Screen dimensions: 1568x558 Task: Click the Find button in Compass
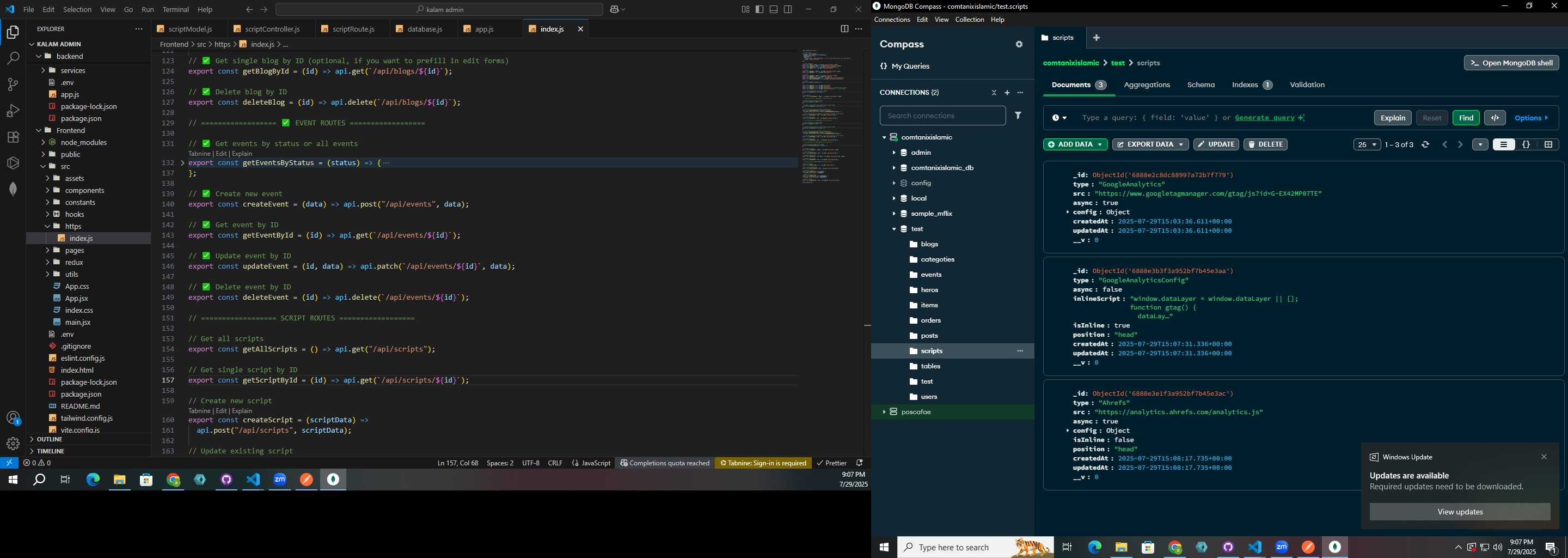[x=1466, y=118]
